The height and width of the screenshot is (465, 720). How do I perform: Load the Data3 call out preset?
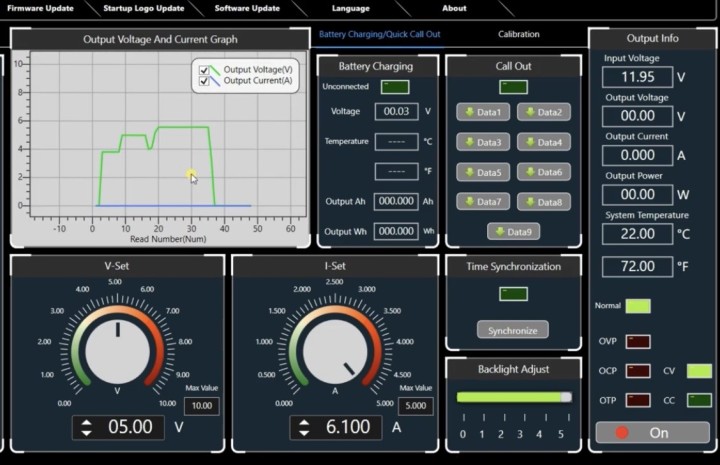click(483, 142)
